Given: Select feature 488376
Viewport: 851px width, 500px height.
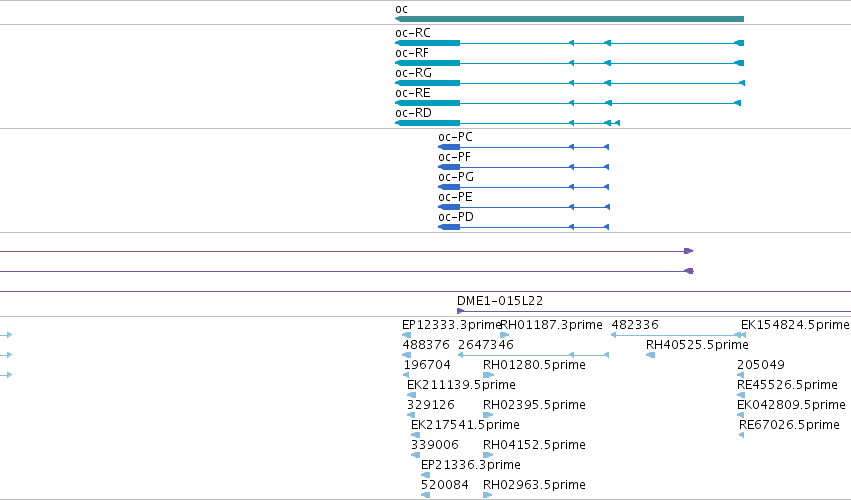Looking at the screenshot, I should click(x=426, y=345).
